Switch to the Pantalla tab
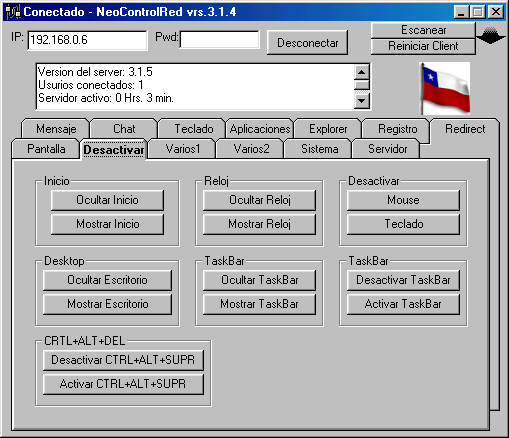Screen dimensions: 509x438 pyautogui.click(x=46, y=149)
